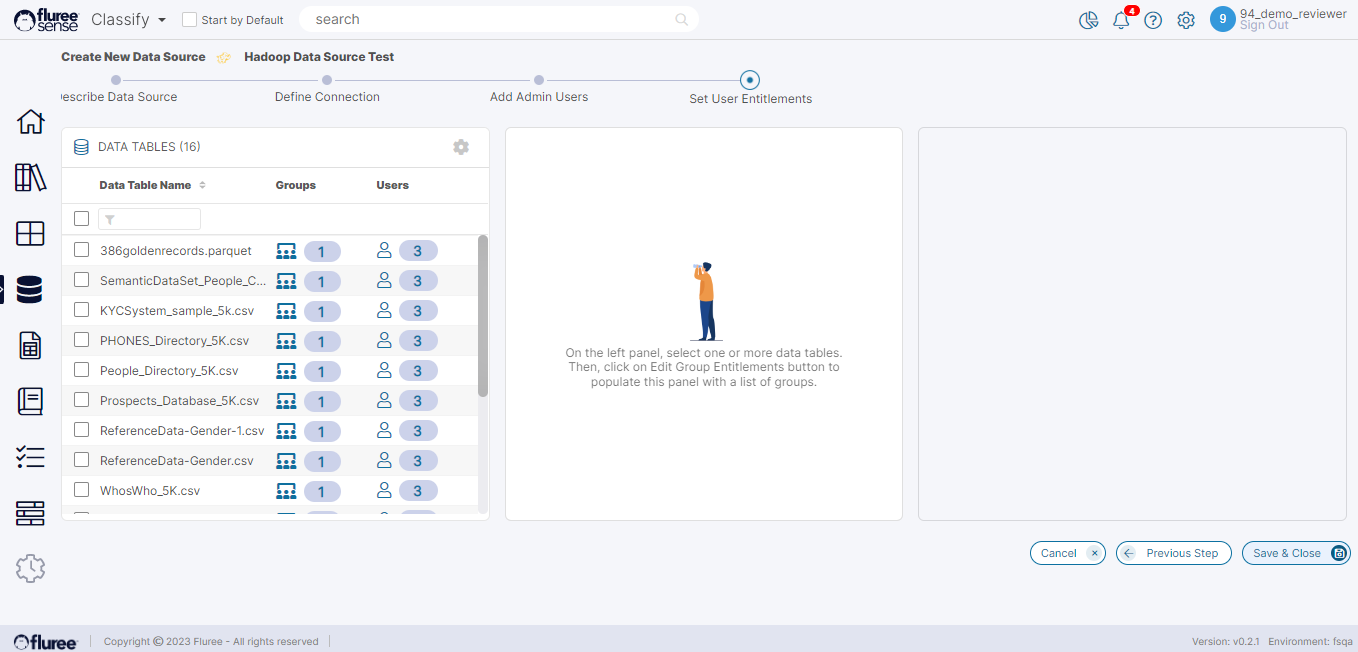Open the pie chart icon in header
The image size is (1358, 652).
(1089, 21)
